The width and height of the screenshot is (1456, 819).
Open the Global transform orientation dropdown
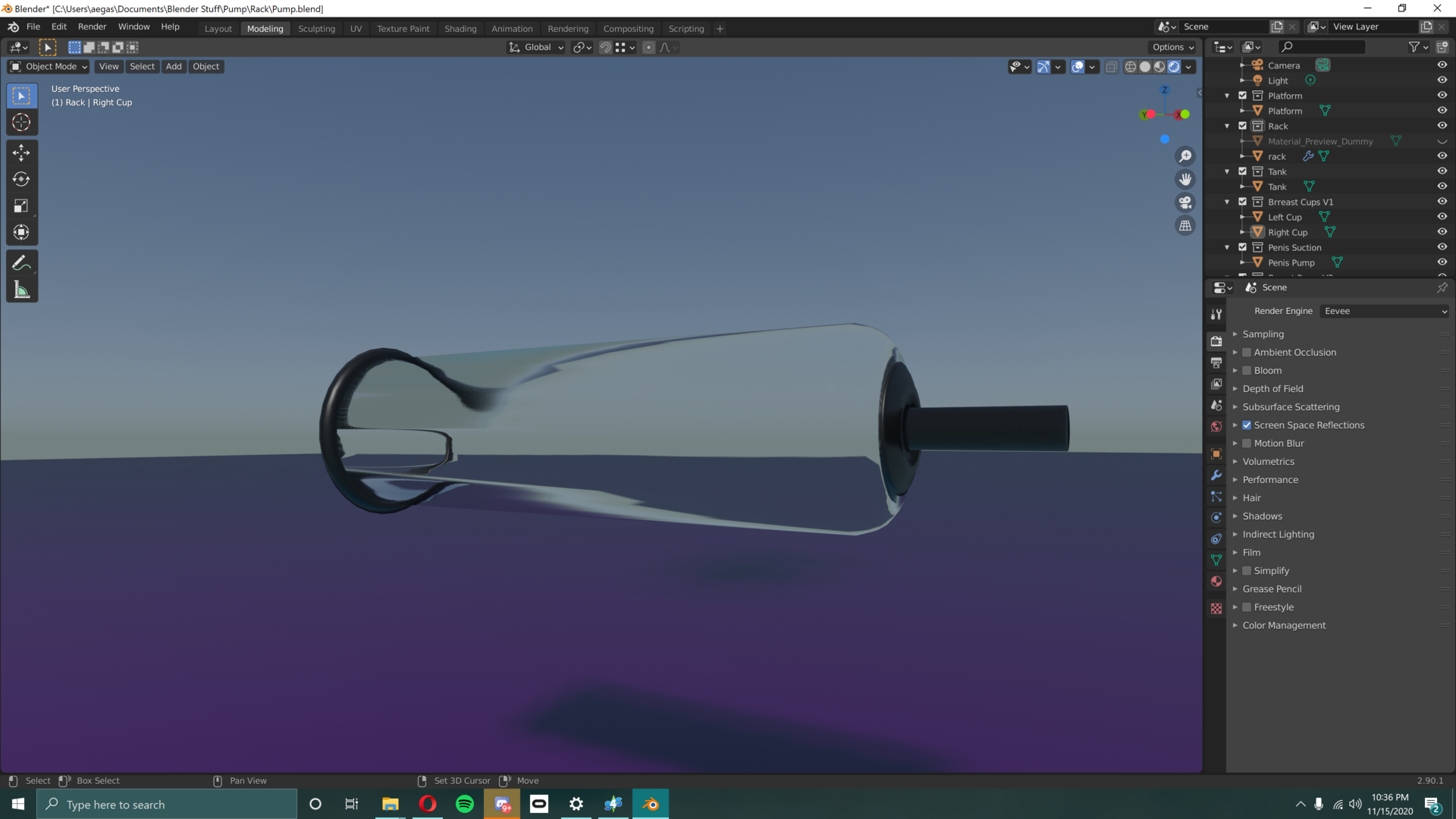pos(537,47)
